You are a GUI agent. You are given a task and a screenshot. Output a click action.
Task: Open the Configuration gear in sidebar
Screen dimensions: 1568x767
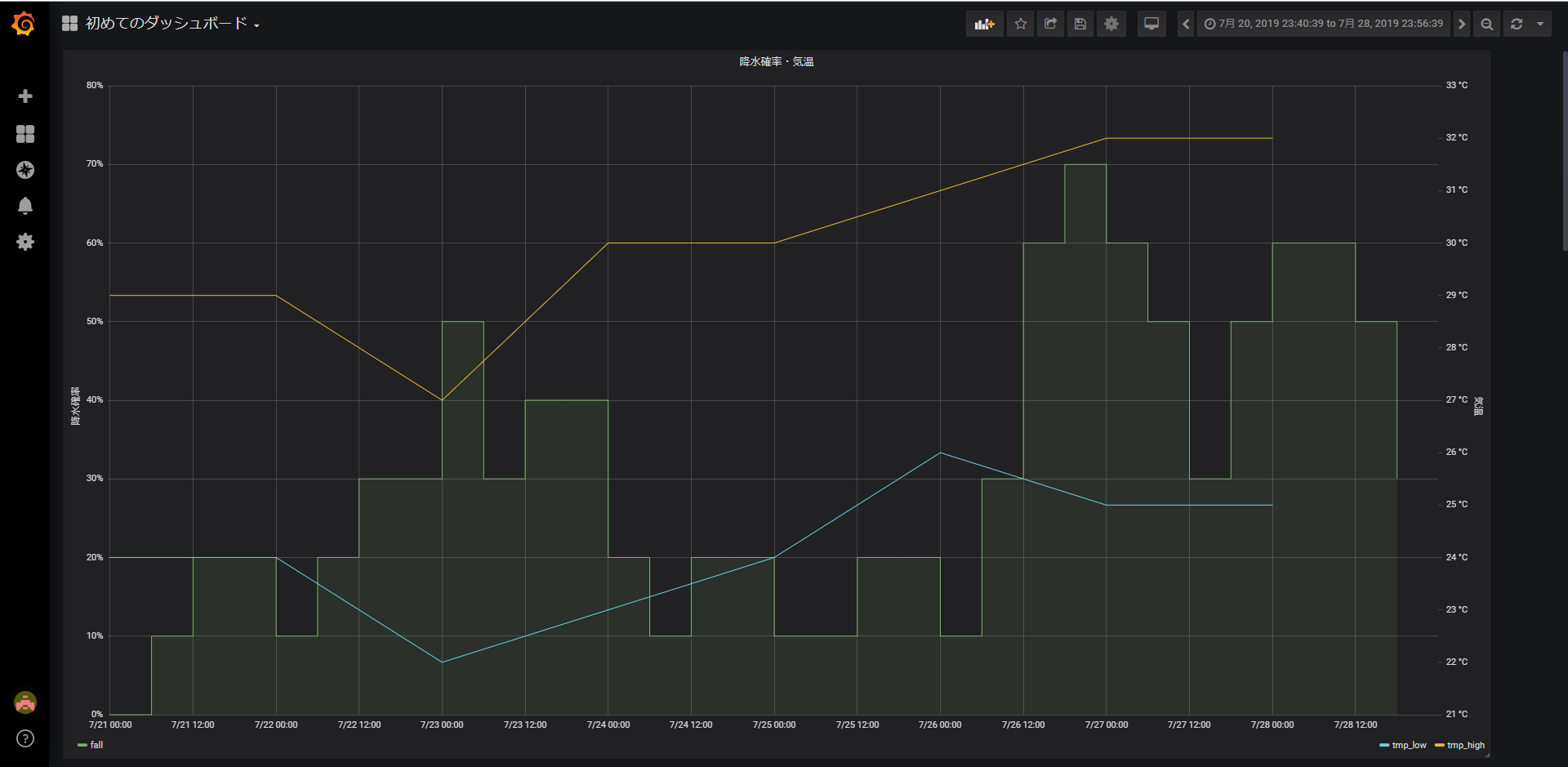pos(25,242)
